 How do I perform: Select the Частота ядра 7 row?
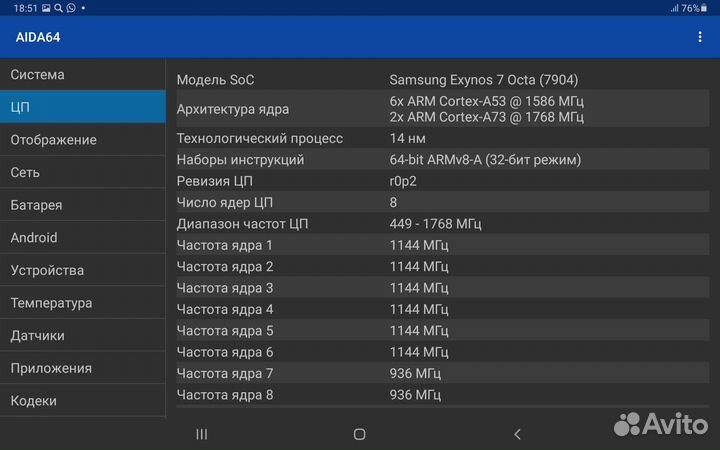coord(443,373)
